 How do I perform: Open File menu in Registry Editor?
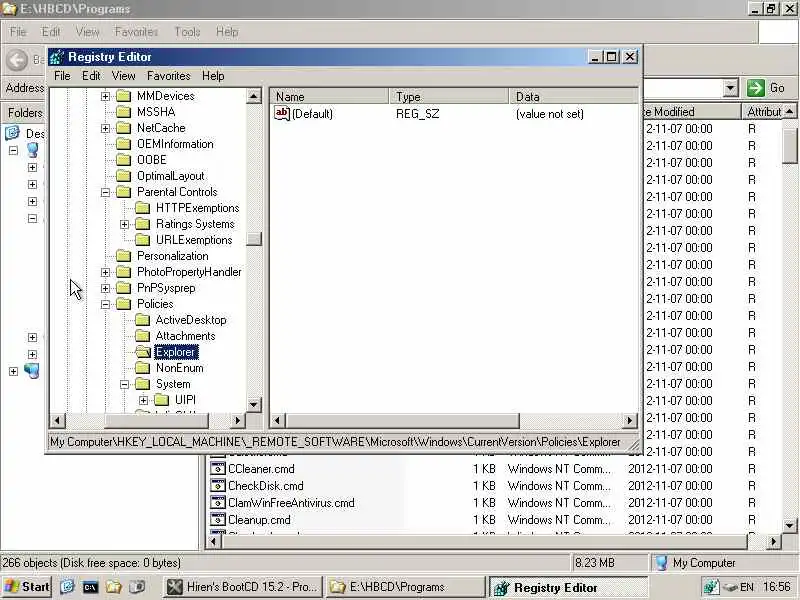62,76
